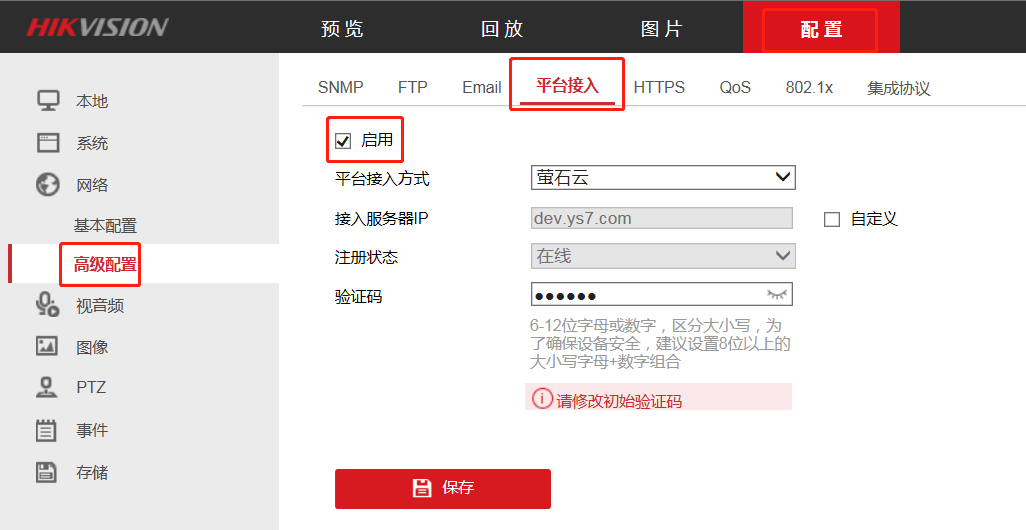The height and width of the screenshot is (530, 1026).
Task: Click the red 保存 button
Action: [x=443, y=488]
